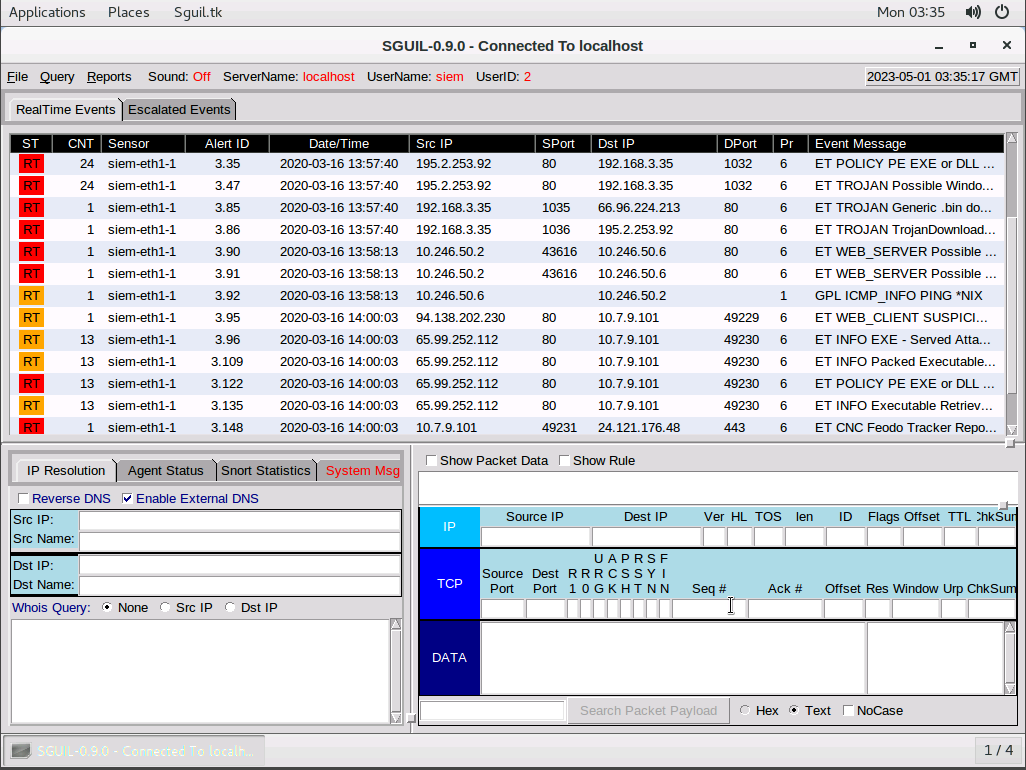The height and width of the screenshot is (770, 1026).
Task: Set Whois Query to Src IP
Action: coord(165,608)
